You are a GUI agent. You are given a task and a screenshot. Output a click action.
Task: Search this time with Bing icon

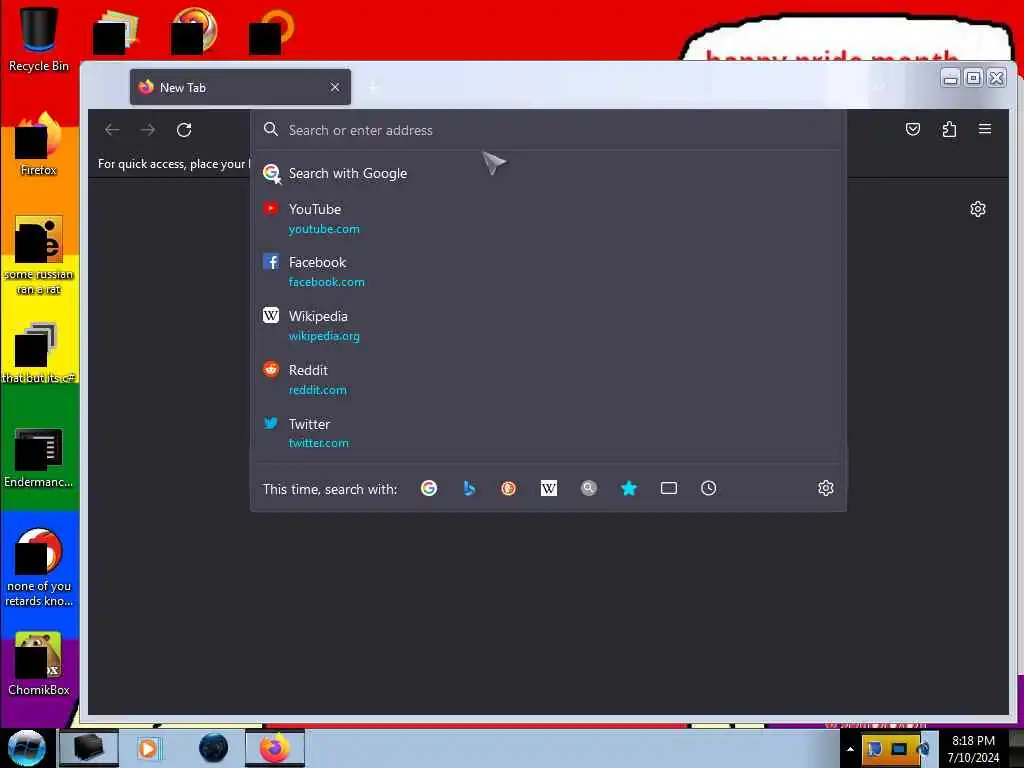[469, 488]
